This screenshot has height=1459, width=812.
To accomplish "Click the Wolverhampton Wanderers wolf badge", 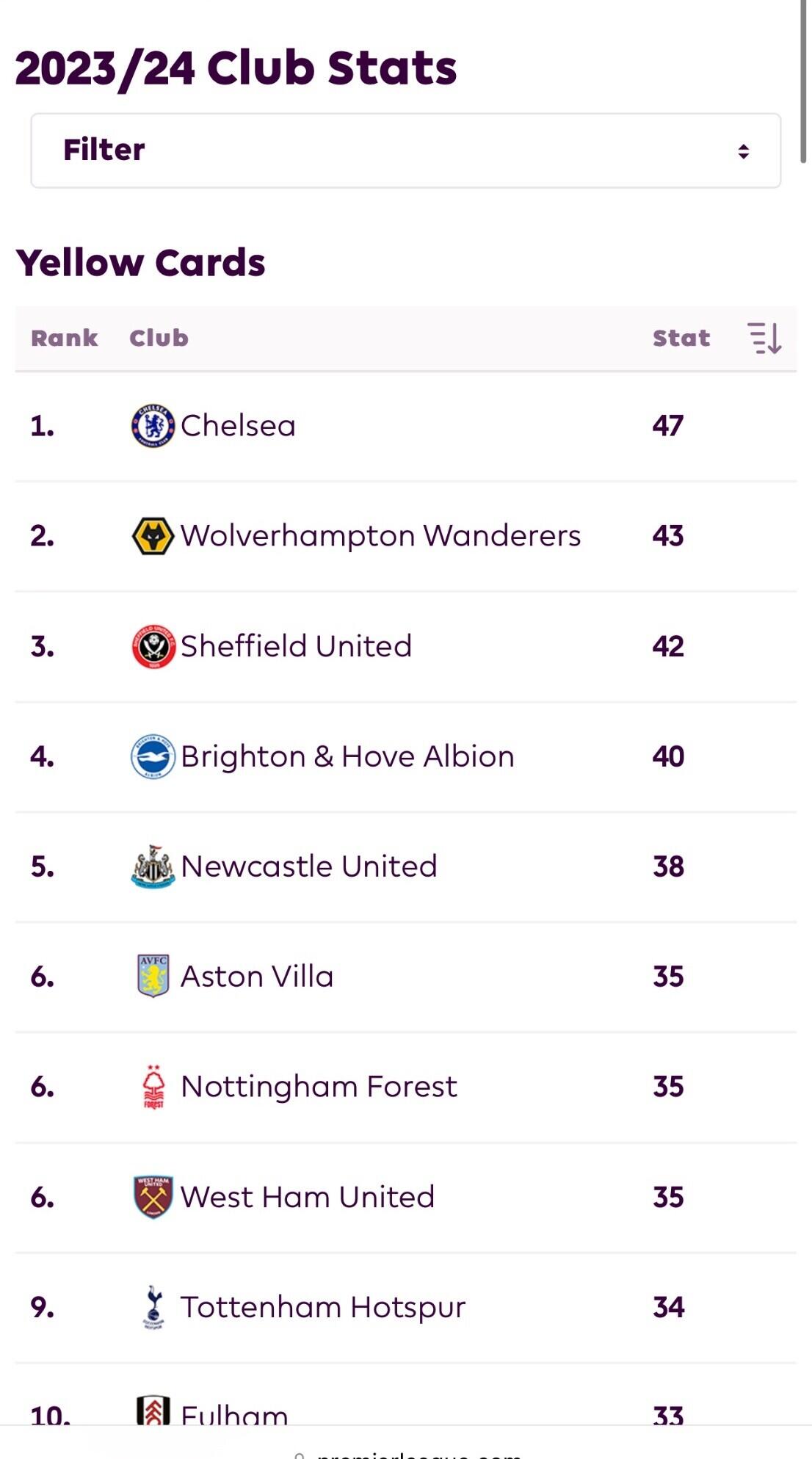I will click(x=153, y=536).
